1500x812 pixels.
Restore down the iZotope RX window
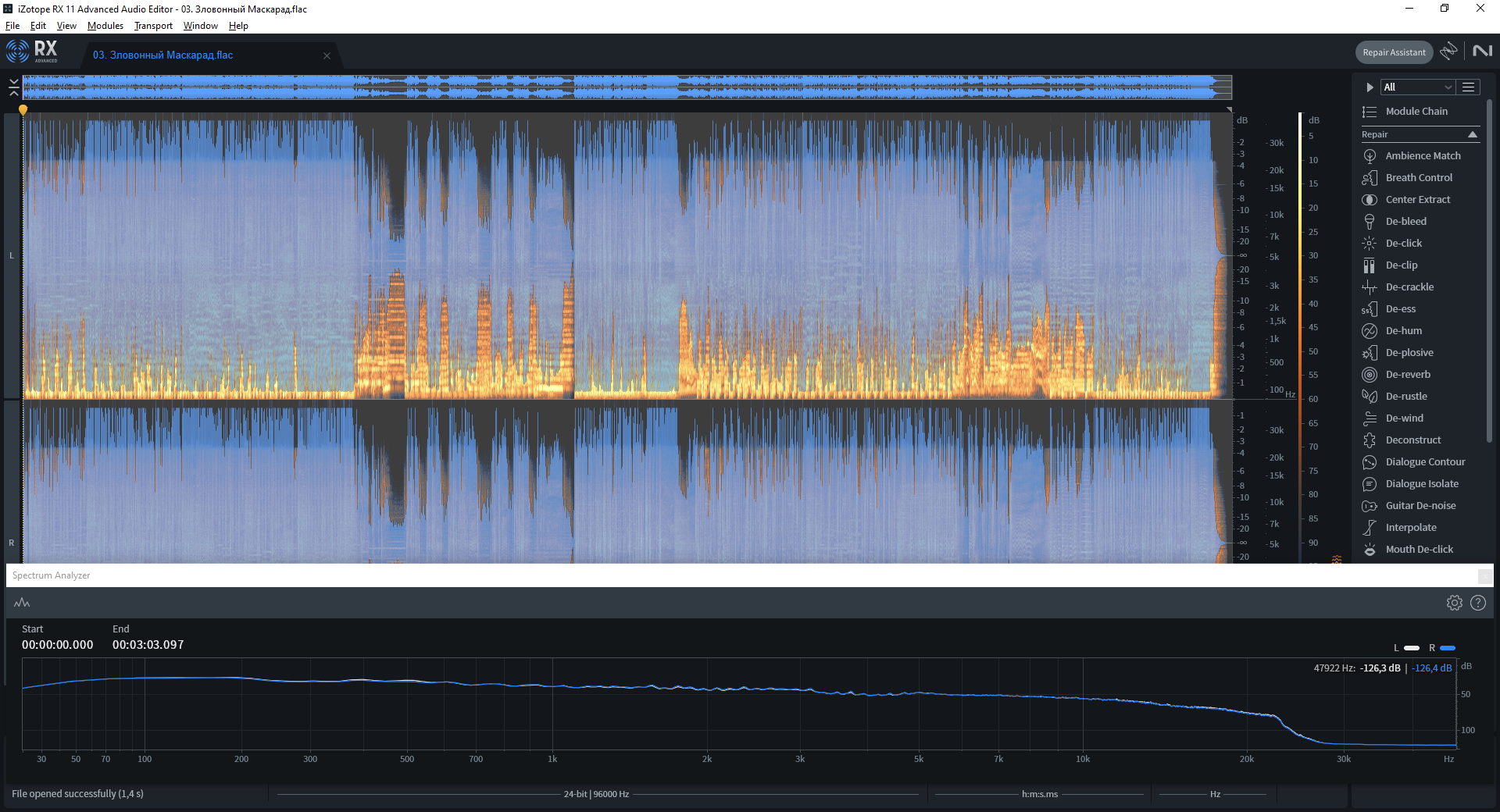point(1445,9)
